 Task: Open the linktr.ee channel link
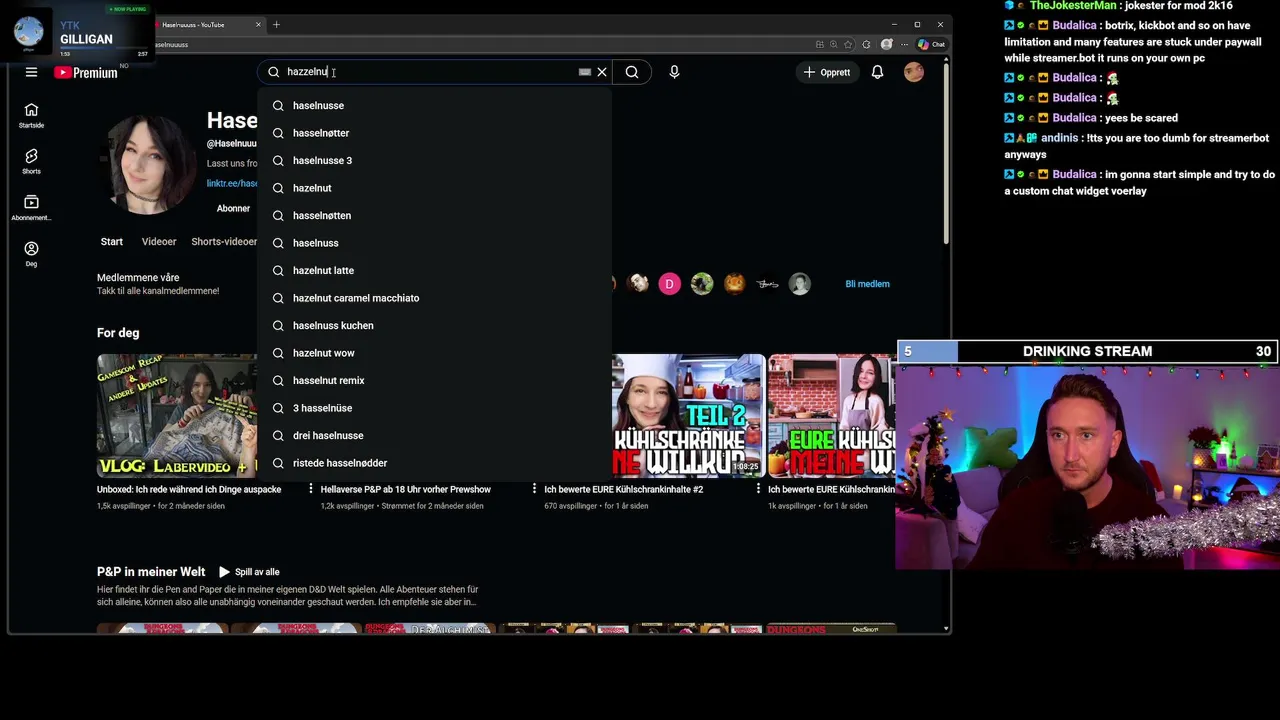(x=232, y=184)
